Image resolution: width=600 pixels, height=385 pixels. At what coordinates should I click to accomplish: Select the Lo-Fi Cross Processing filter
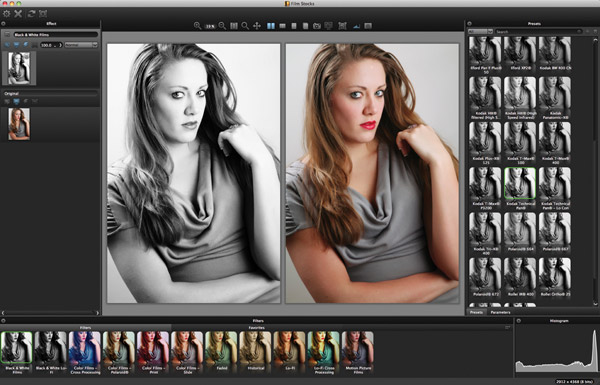click(x=323, y=352)
